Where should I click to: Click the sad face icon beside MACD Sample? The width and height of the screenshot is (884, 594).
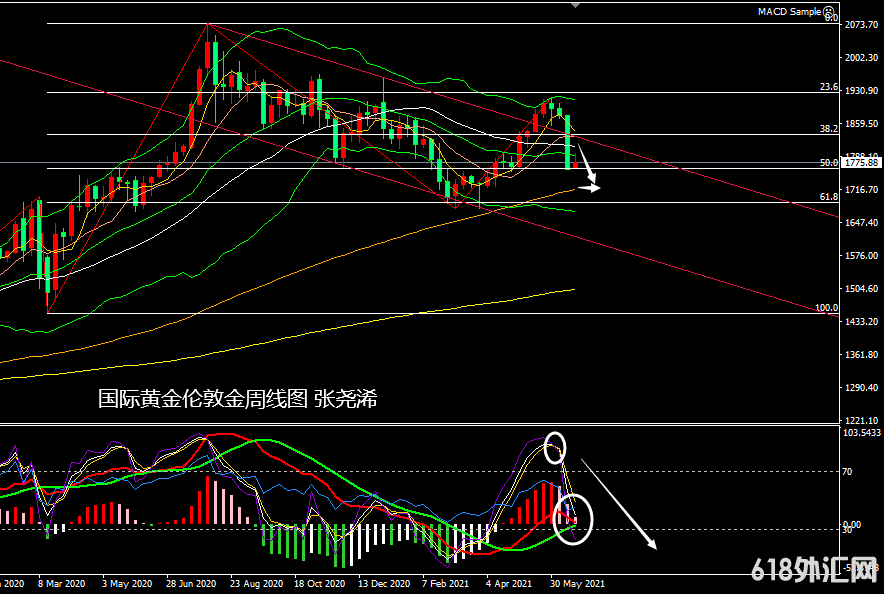pos(830,12)
